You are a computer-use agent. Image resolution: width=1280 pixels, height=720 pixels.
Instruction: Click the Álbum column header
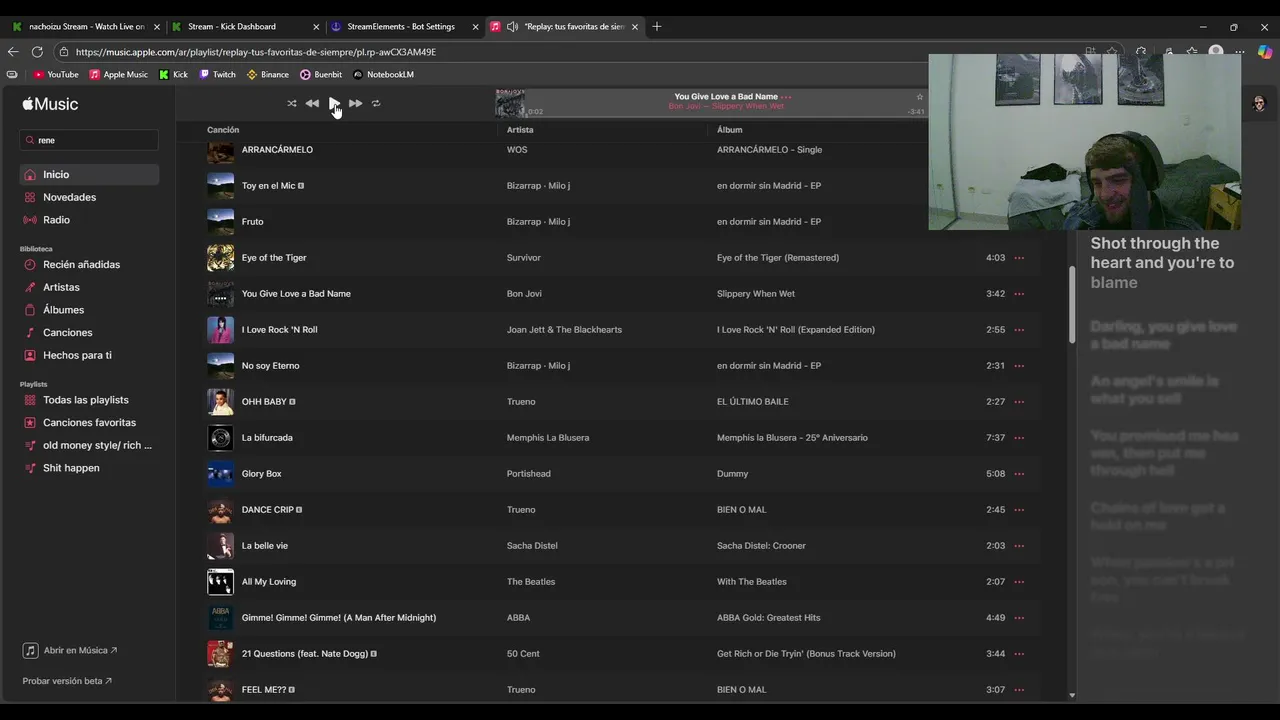730,130
